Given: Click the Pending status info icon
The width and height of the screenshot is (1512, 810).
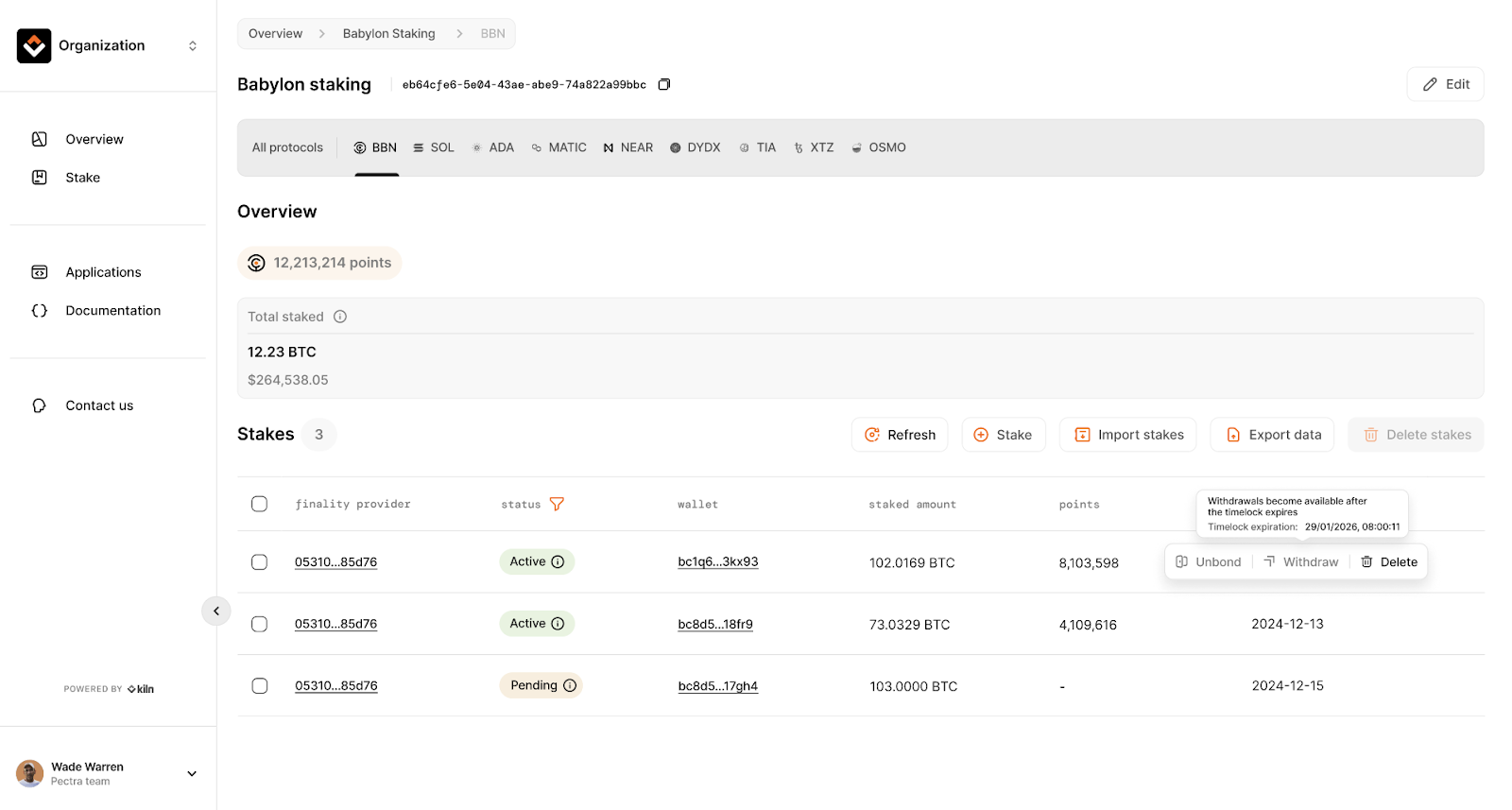Looking at the screenshot, I should tap(570, 685).
